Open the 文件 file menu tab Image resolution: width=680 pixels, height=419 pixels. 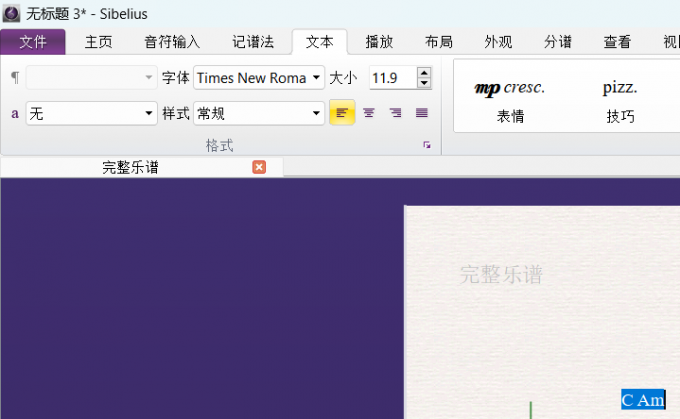[33, 42]
